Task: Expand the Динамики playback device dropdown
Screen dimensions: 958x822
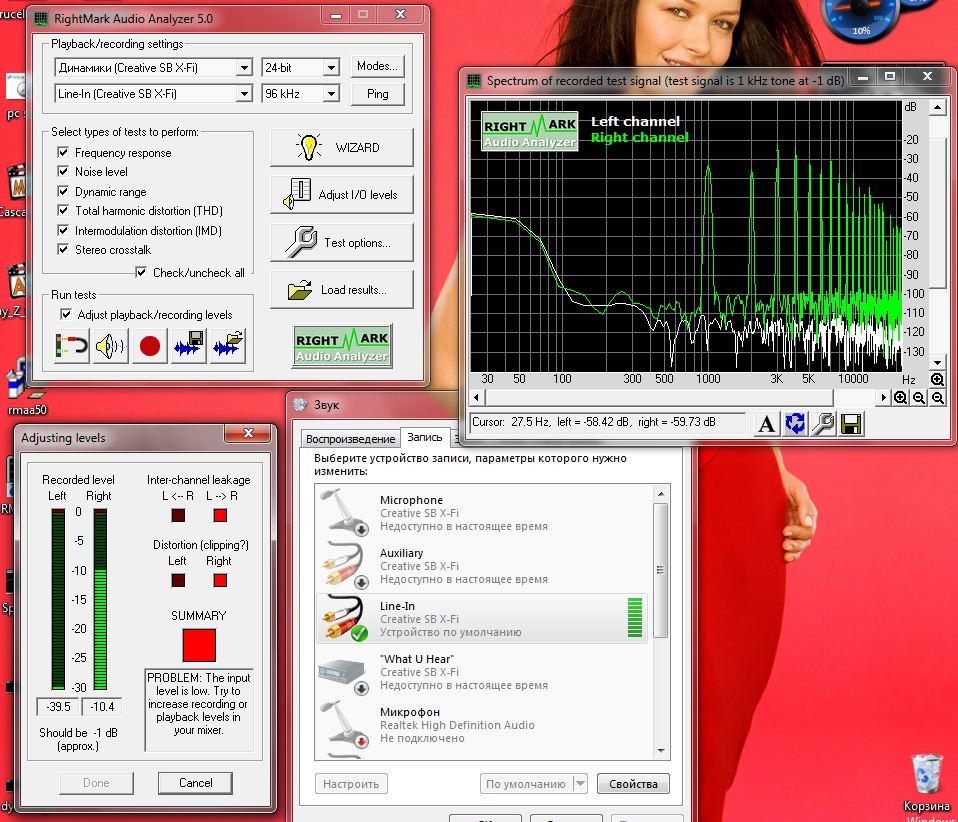Action: 244,68
